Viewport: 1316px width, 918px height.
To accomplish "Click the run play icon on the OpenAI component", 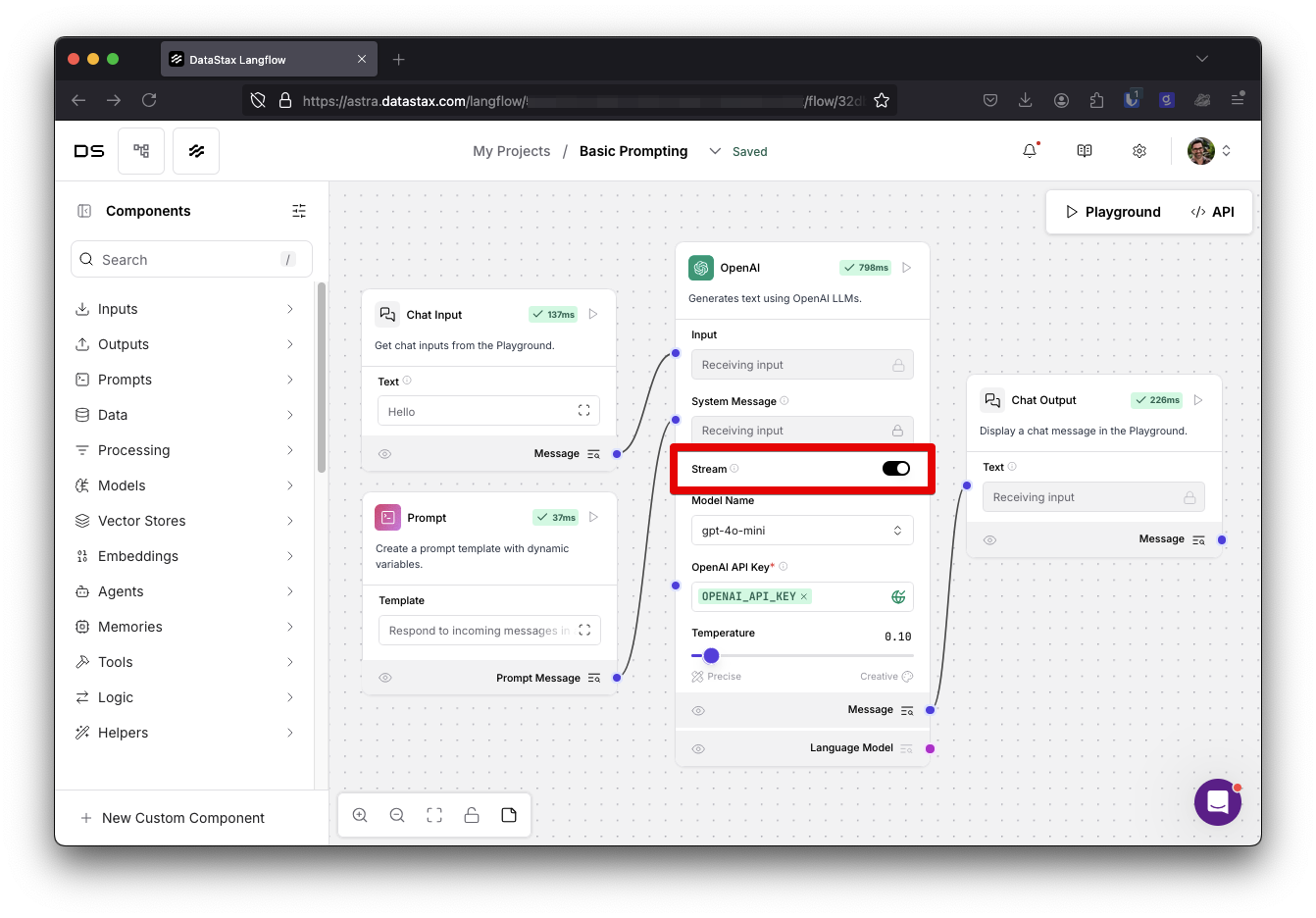I will coord(906,266).
